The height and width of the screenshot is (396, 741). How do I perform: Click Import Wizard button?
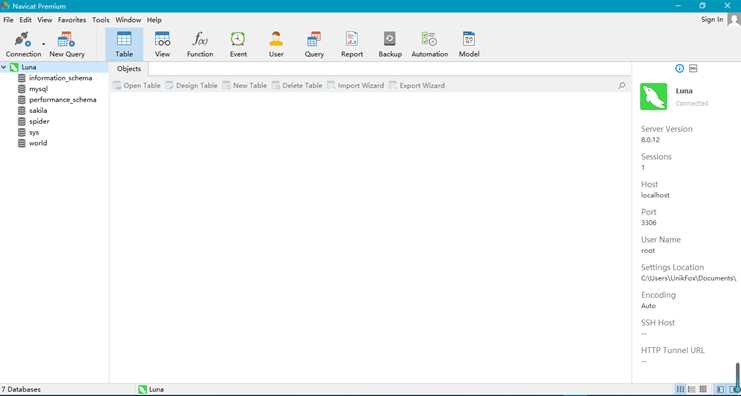pos(355,86)
